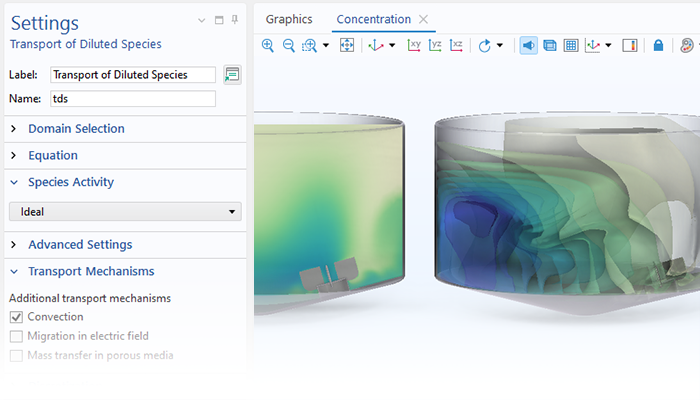Close the Concentration tab
This screenshot has height=400, width=700.
[423, 19]
